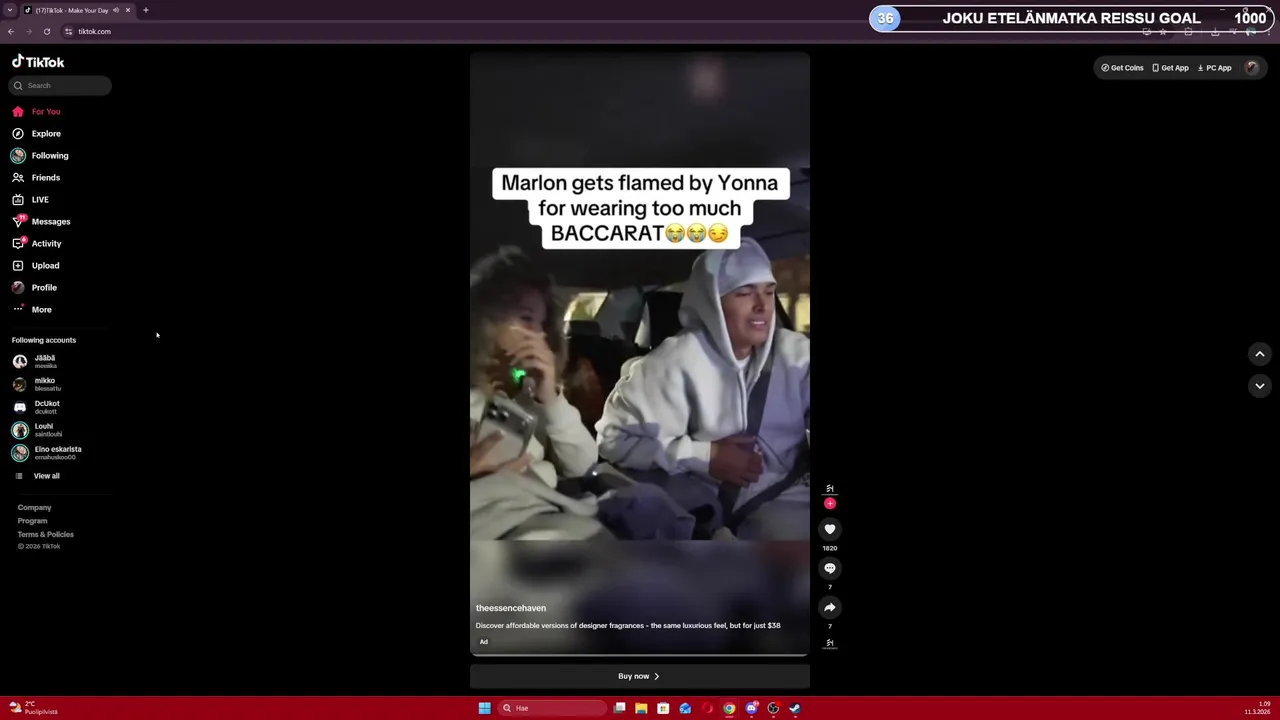Open OBS Studio from the taskbar
Viewport: 1280px width, 720px height.
click(x=773, y=708)
